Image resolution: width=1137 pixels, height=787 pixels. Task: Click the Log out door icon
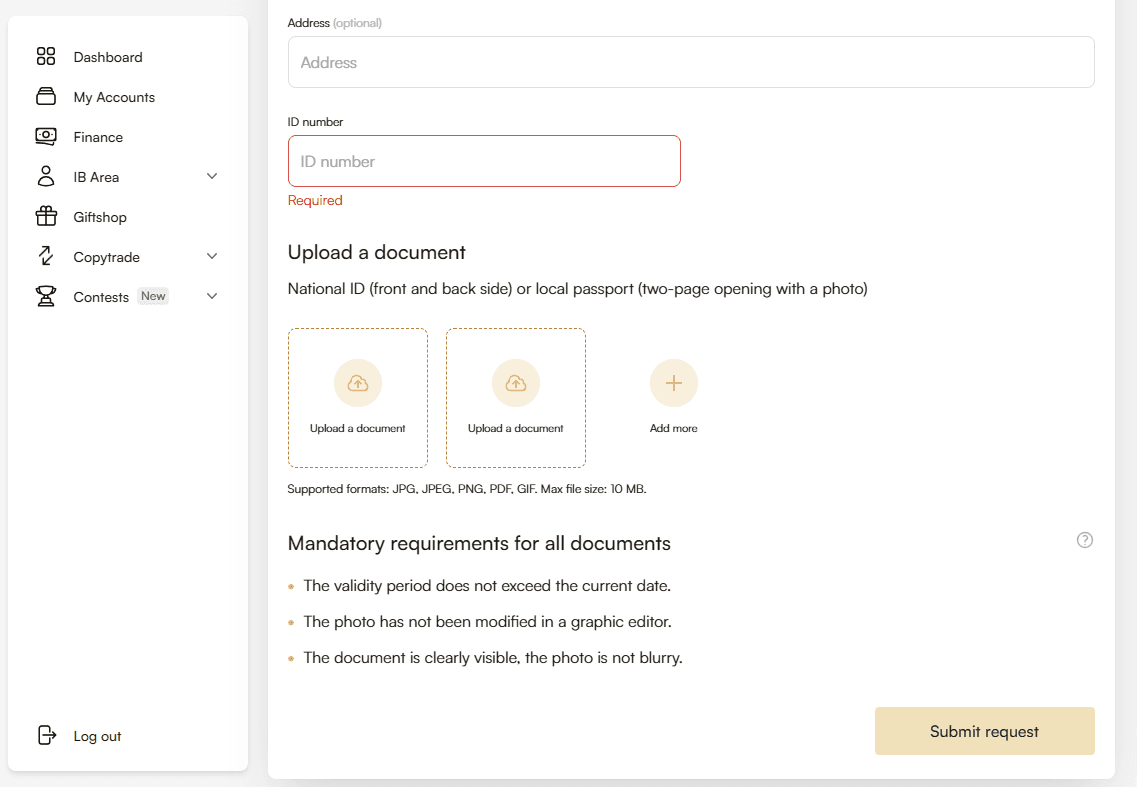click(46, 736)
